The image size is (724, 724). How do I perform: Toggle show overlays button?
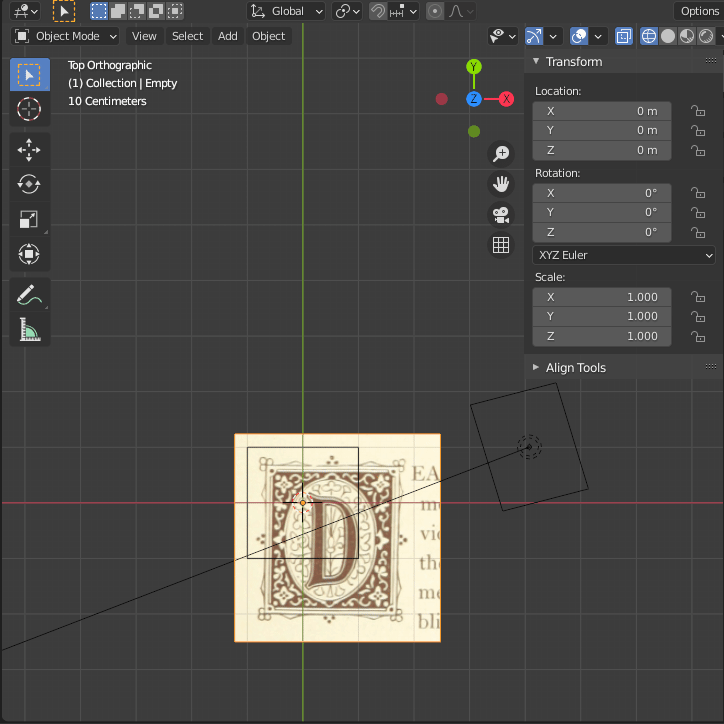pos(579,36)
